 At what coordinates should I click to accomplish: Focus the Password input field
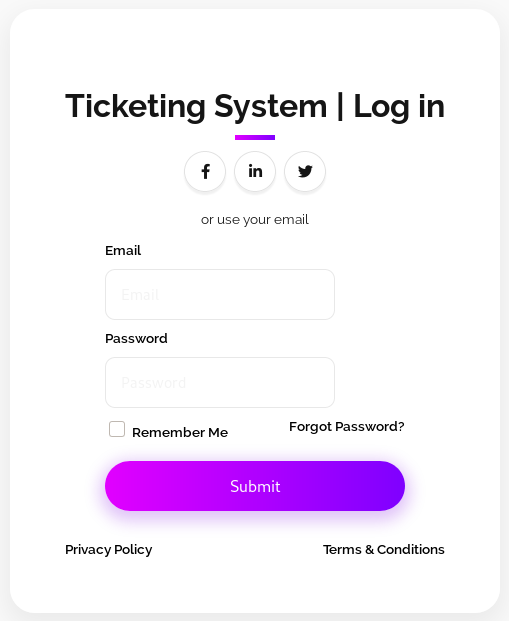pyautogui.click(x=220, y=382)
